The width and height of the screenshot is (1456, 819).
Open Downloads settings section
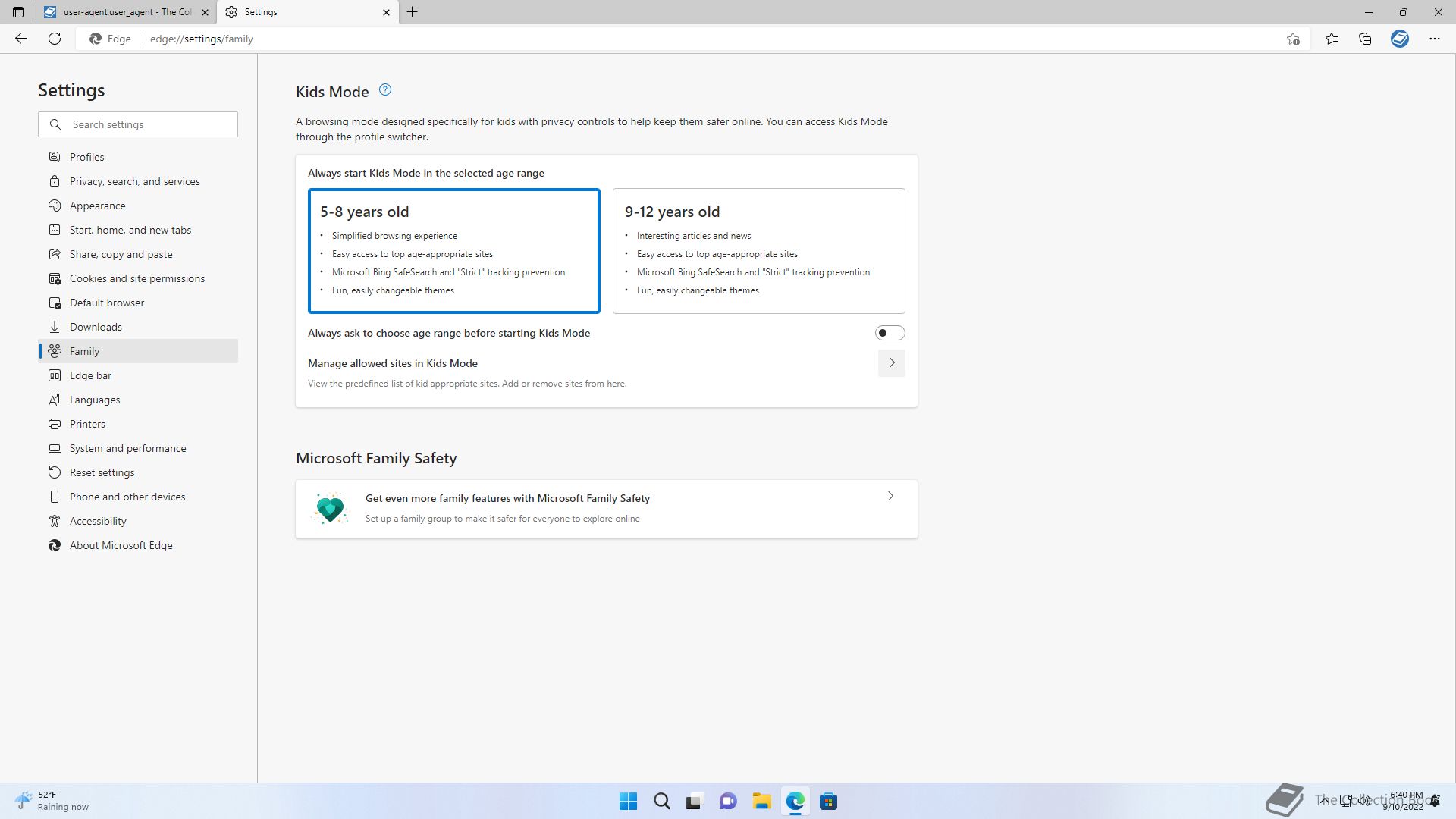pyautogui.click(x=138, y=327)
